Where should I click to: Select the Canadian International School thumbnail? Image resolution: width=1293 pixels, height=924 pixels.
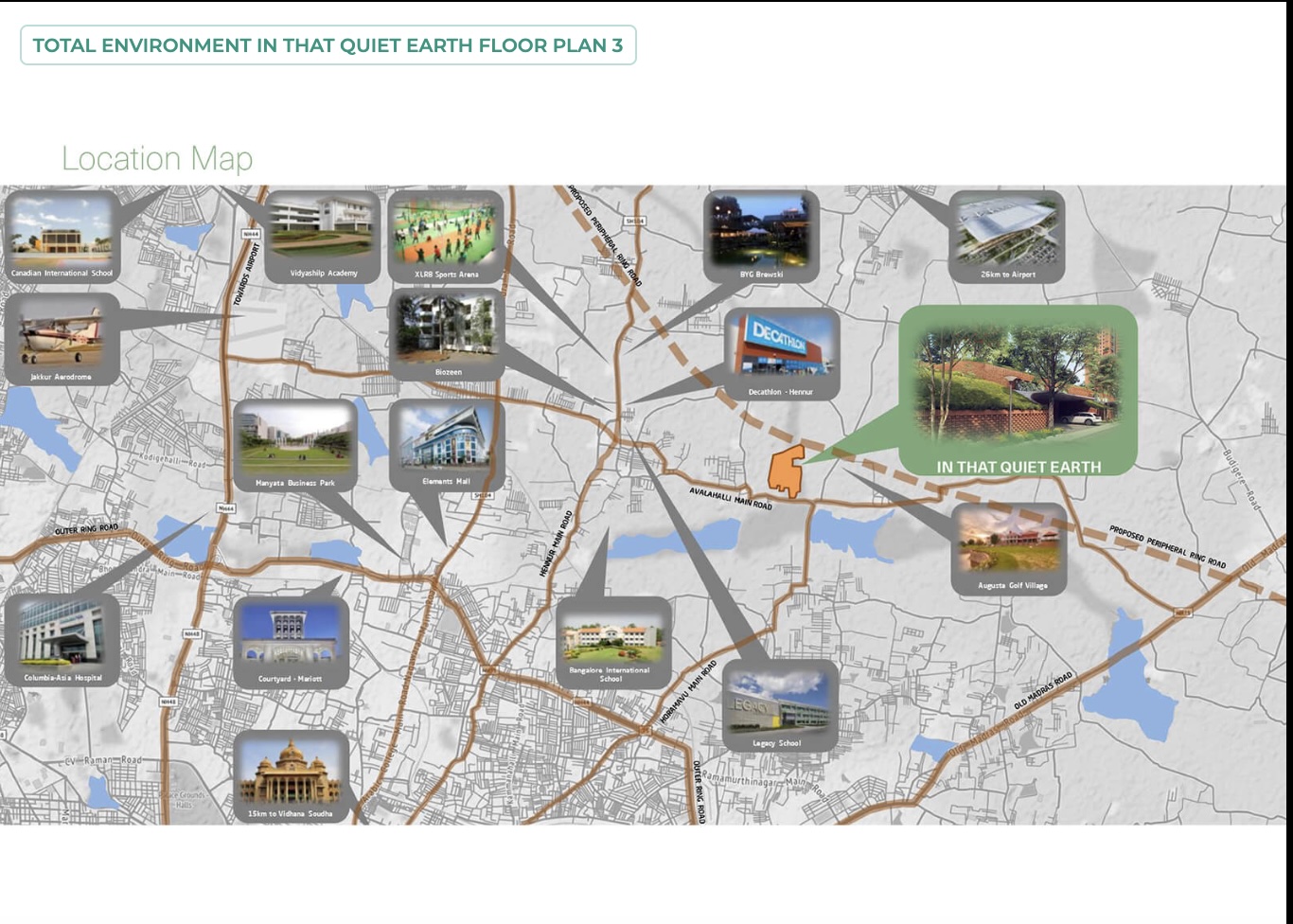pos(62,235)
